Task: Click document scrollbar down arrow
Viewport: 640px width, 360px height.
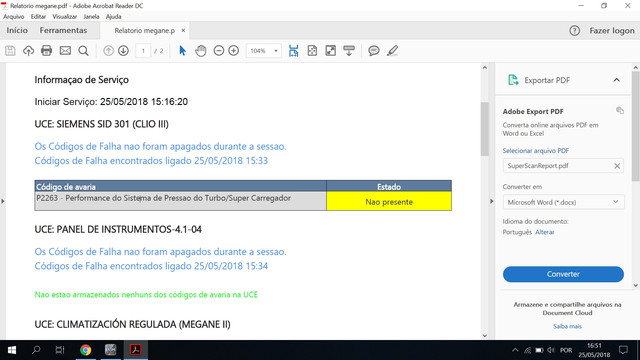Action: tap(484, 336)
